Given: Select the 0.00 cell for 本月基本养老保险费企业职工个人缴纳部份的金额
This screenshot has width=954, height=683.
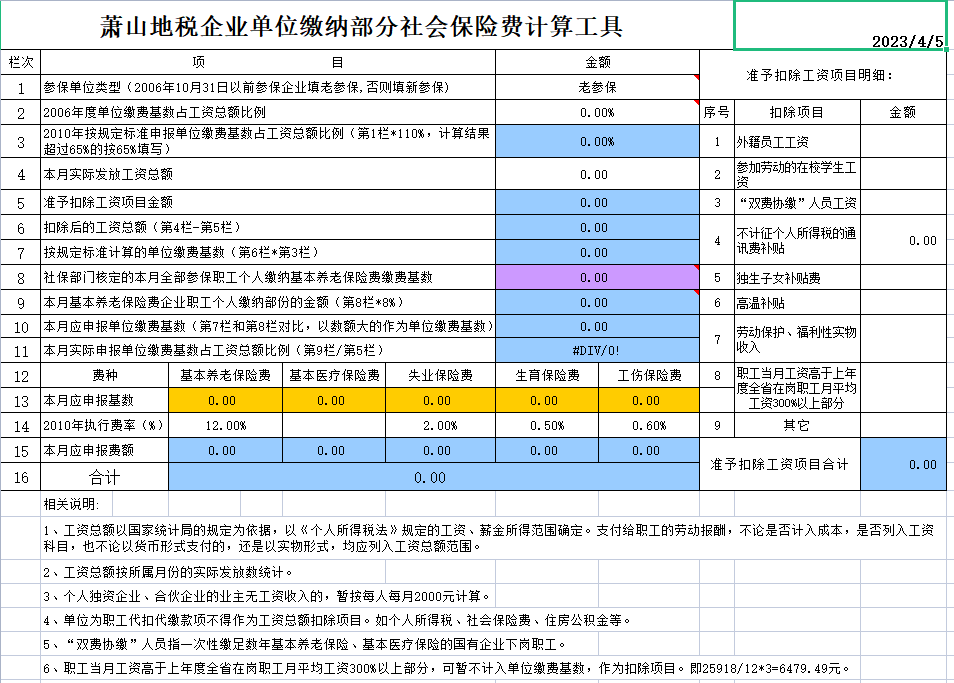Looking at the screenshot, I should 597,302.
